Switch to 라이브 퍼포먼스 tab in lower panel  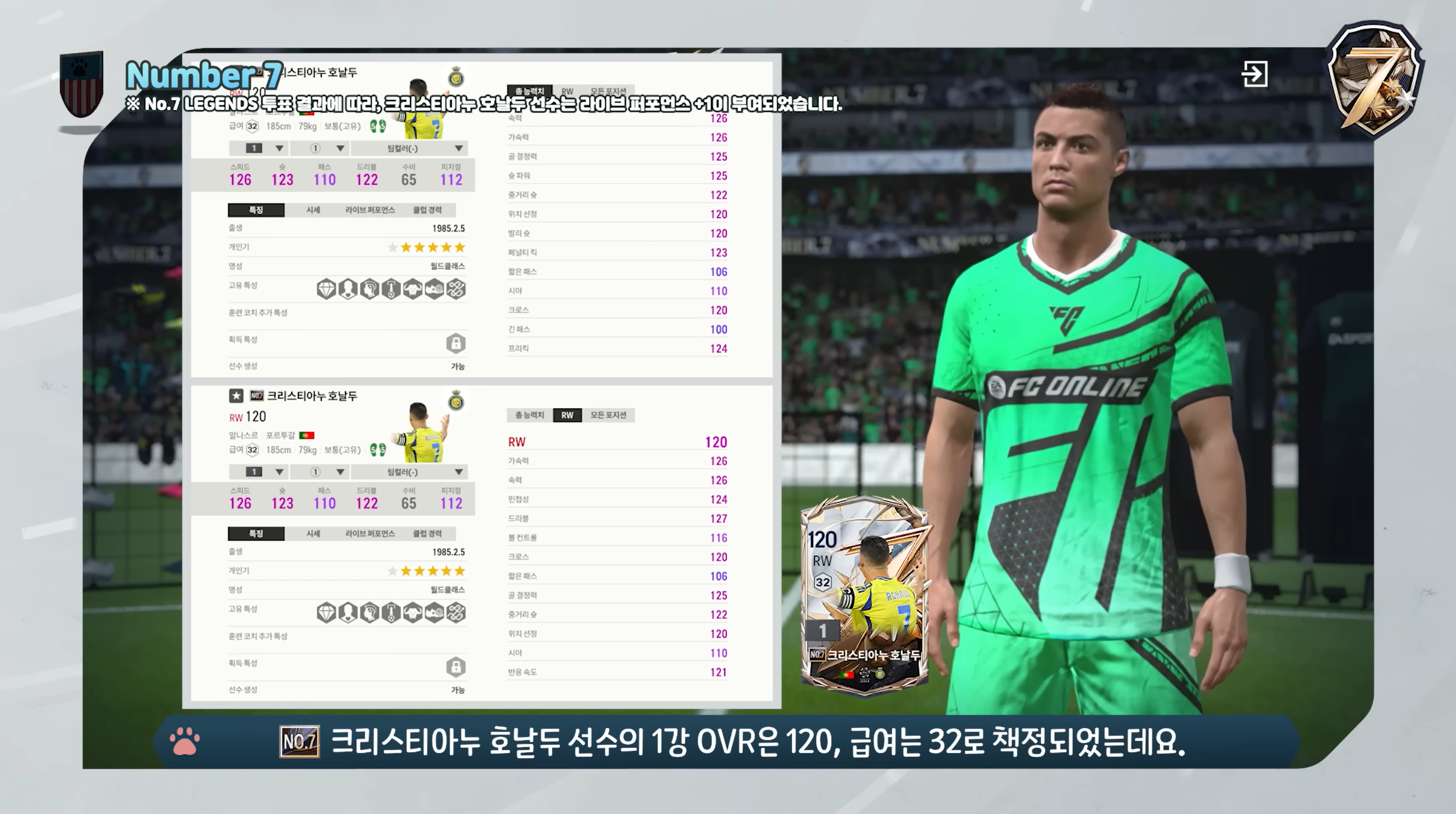[370, 534]
